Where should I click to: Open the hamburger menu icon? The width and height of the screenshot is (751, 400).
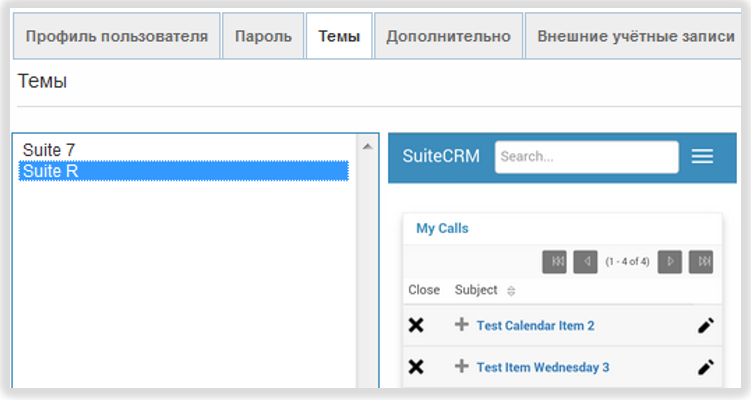coord(702,156)
